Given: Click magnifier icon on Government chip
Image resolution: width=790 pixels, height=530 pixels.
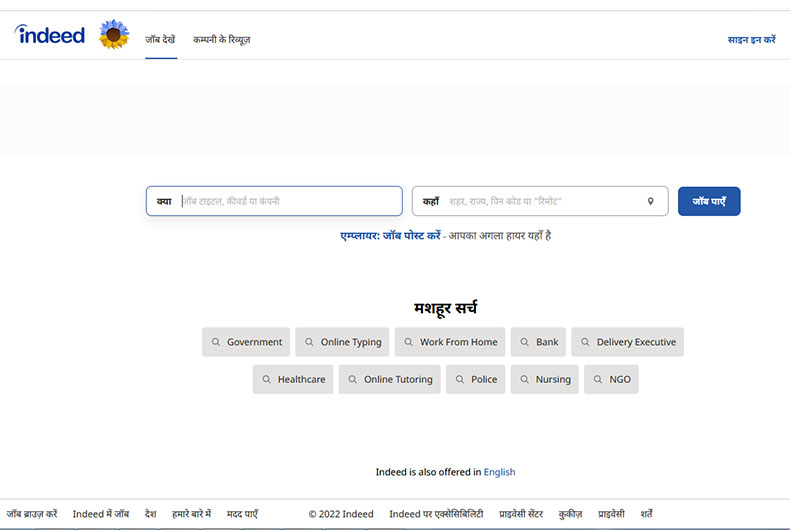Looking at the screenshot, I should tap(216, 342).
